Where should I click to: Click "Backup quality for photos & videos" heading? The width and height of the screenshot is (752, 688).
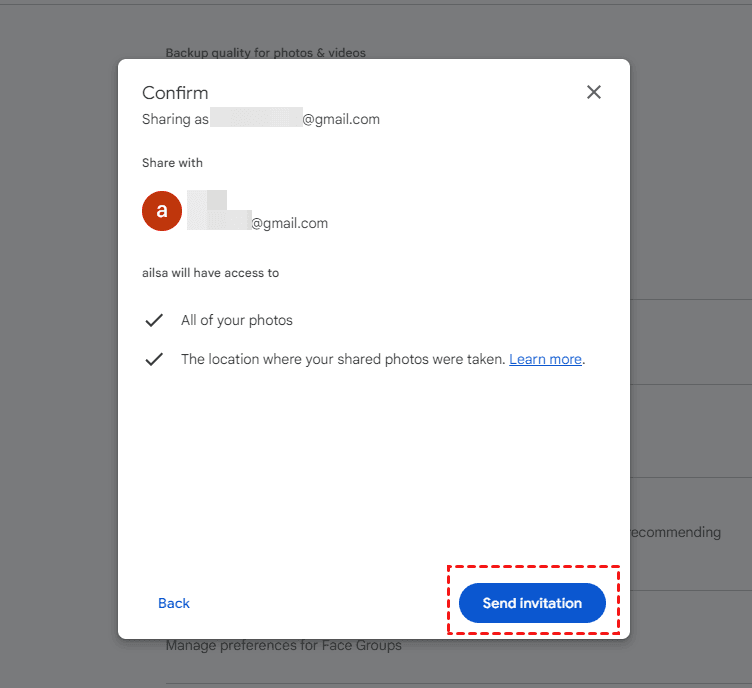(x=265, y=53)
